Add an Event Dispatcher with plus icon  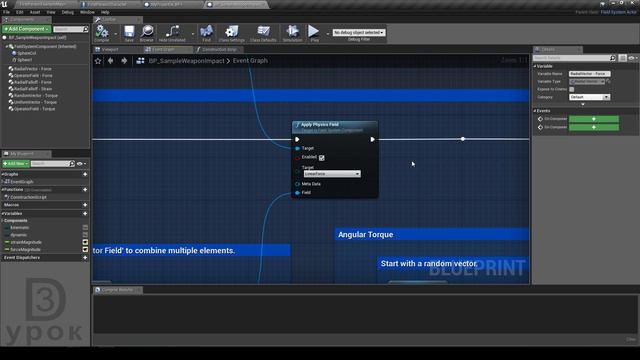pyautogui.click(x=85, y=258)
